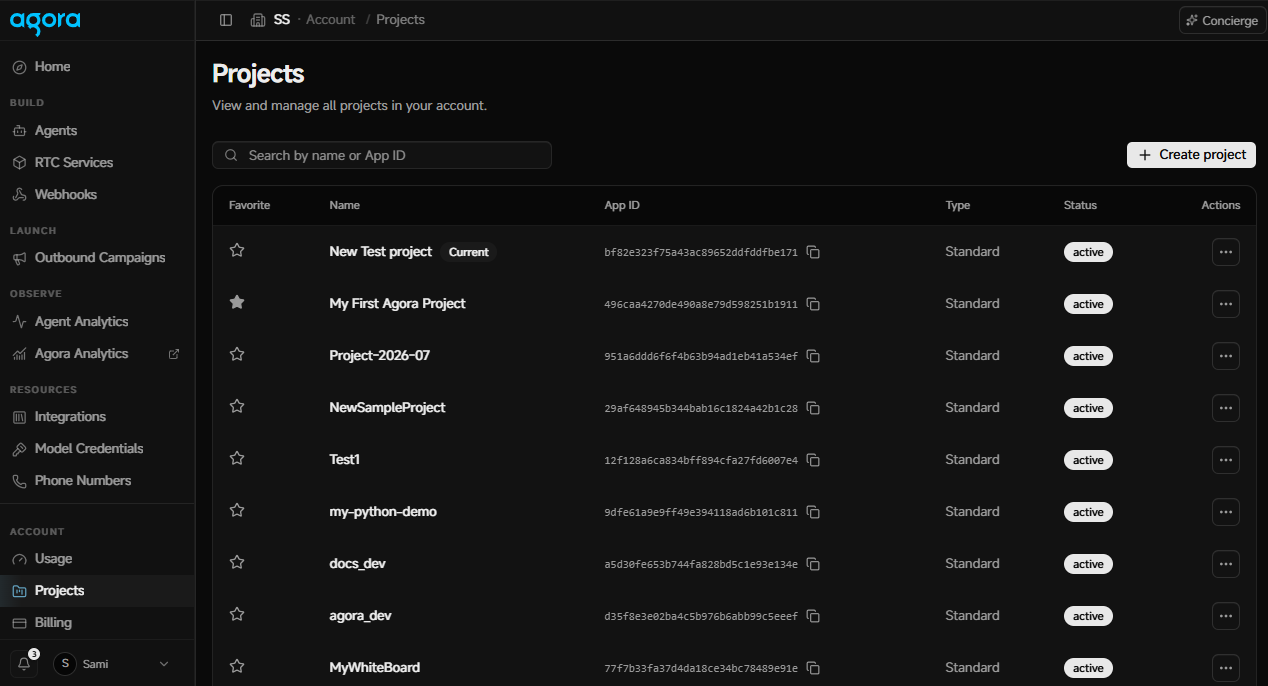Toggle favorite star for Test1
The width and height of the screenshot is (1268, 686).
click(x=237, y=458)
